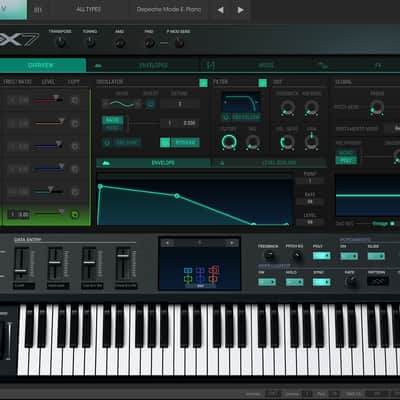
Task: Toggle the Vintage DAC resolution option
Action: click(x=383, y=224)
